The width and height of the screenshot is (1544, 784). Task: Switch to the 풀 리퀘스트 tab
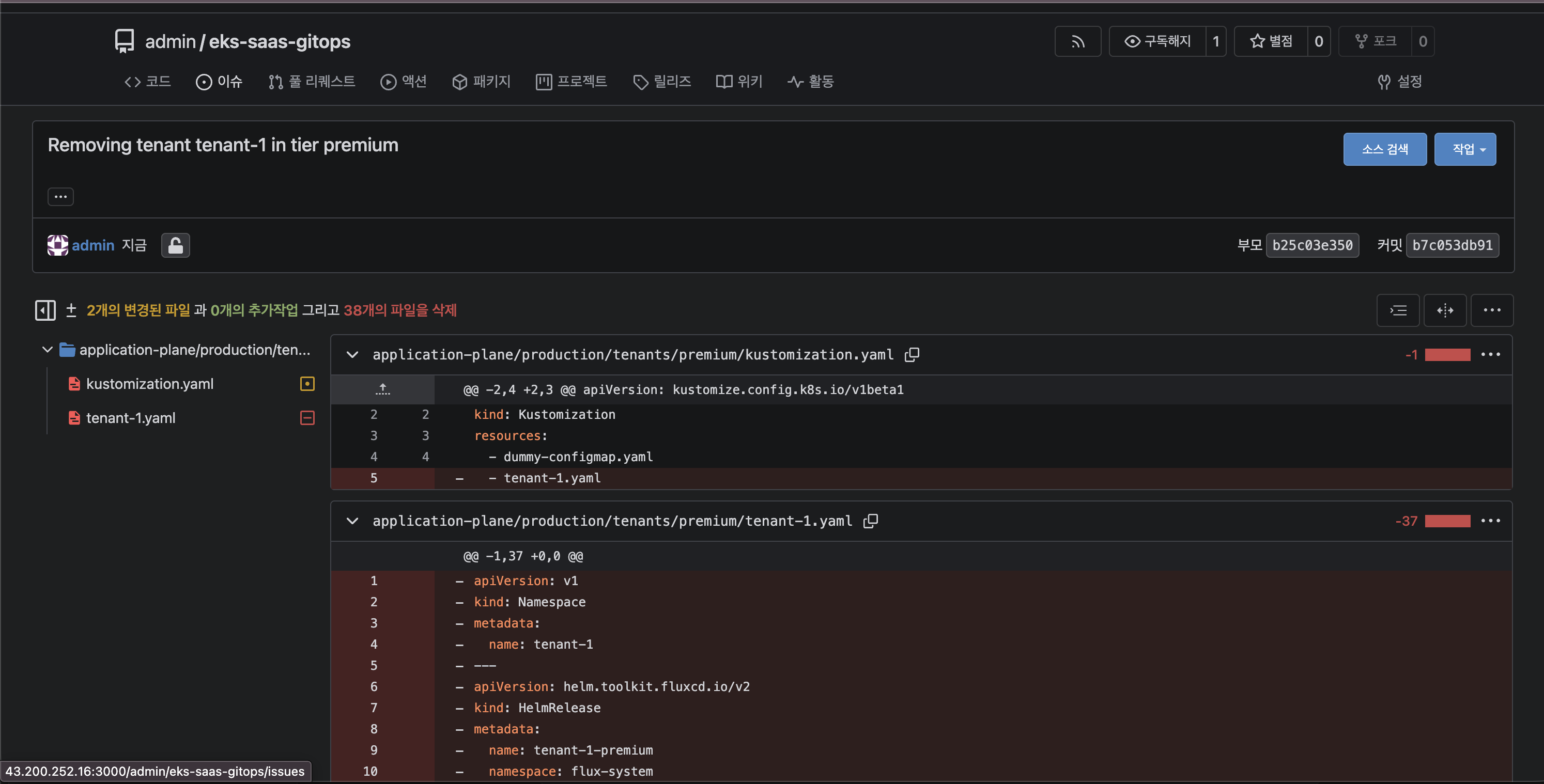pyautogui.click(x=312, y=82)
